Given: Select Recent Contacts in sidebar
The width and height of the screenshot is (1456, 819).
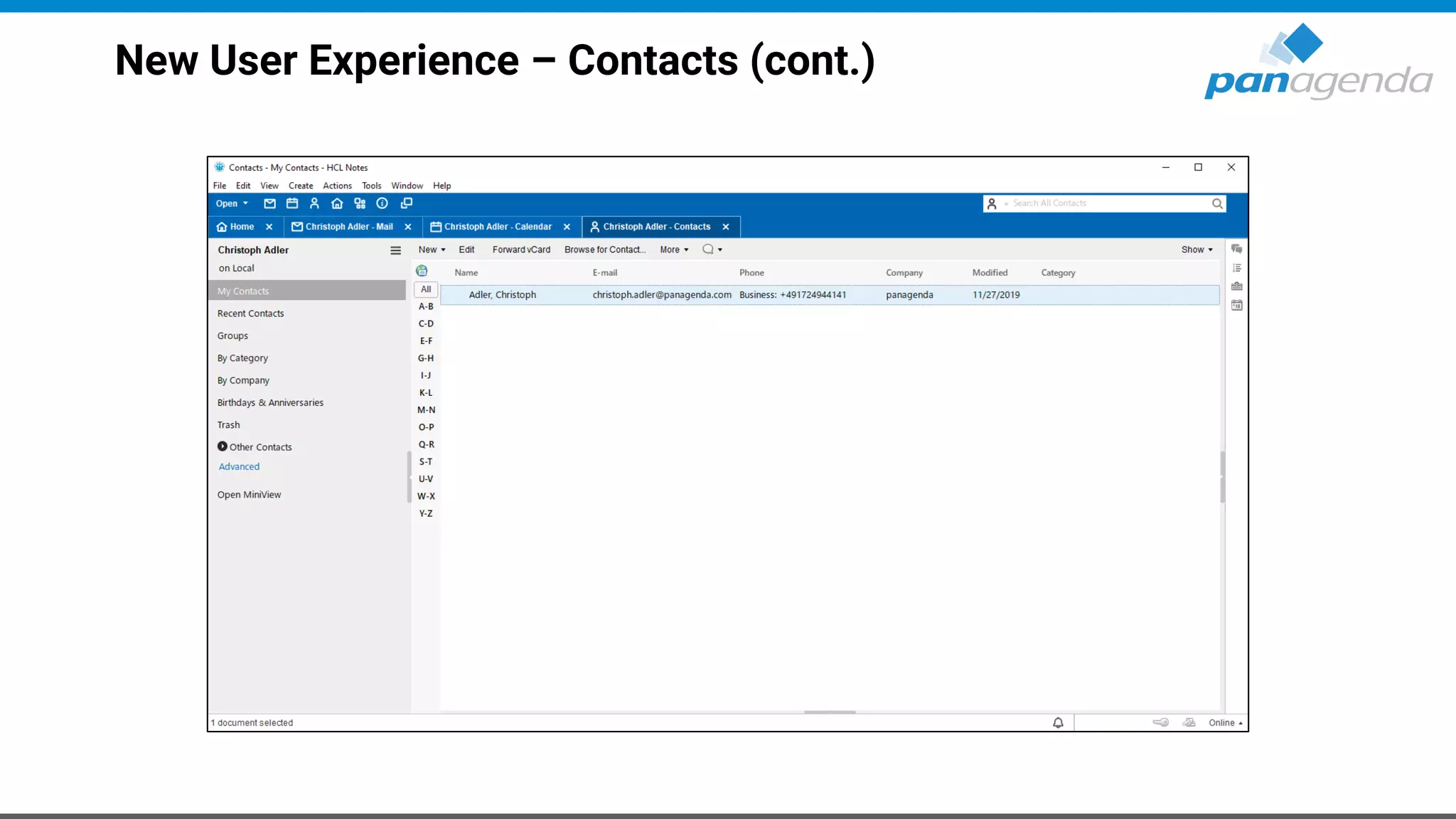Looking at the screenshot, I should click(250, 314).
